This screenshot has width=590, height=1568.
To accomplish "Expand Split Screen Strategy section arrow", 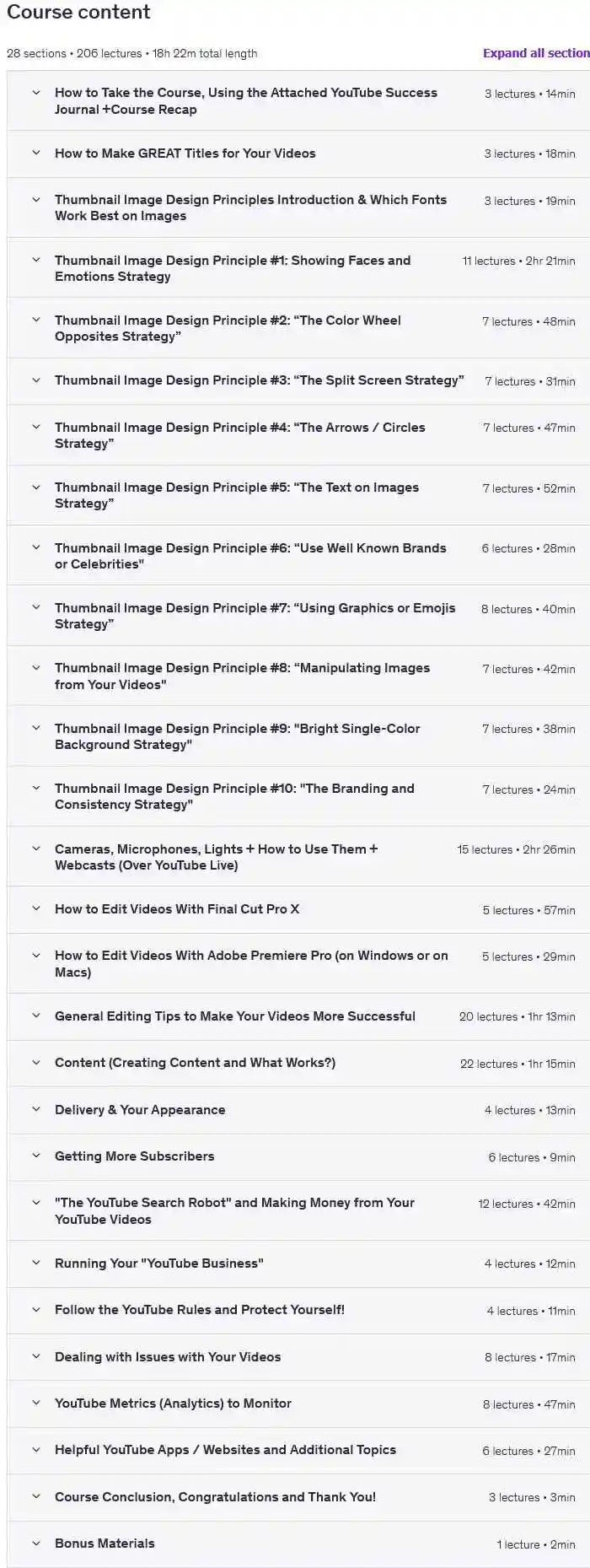I will tap(36, 380).
